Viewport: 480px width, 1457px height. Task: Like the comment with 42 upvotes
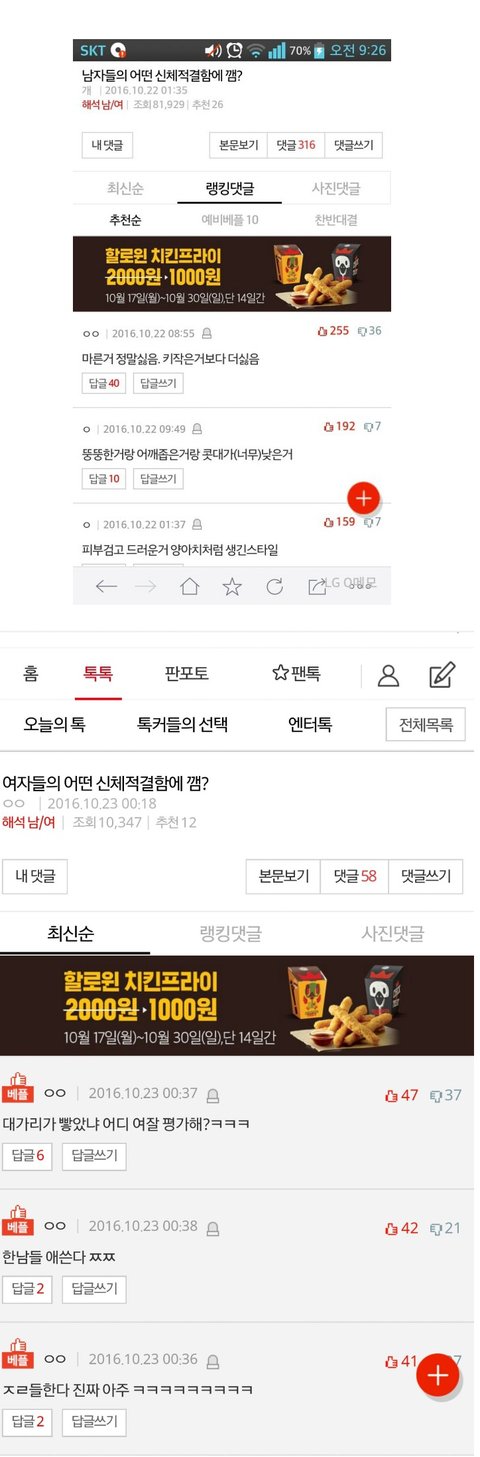pyautogui.click(x=402, y=1228)
